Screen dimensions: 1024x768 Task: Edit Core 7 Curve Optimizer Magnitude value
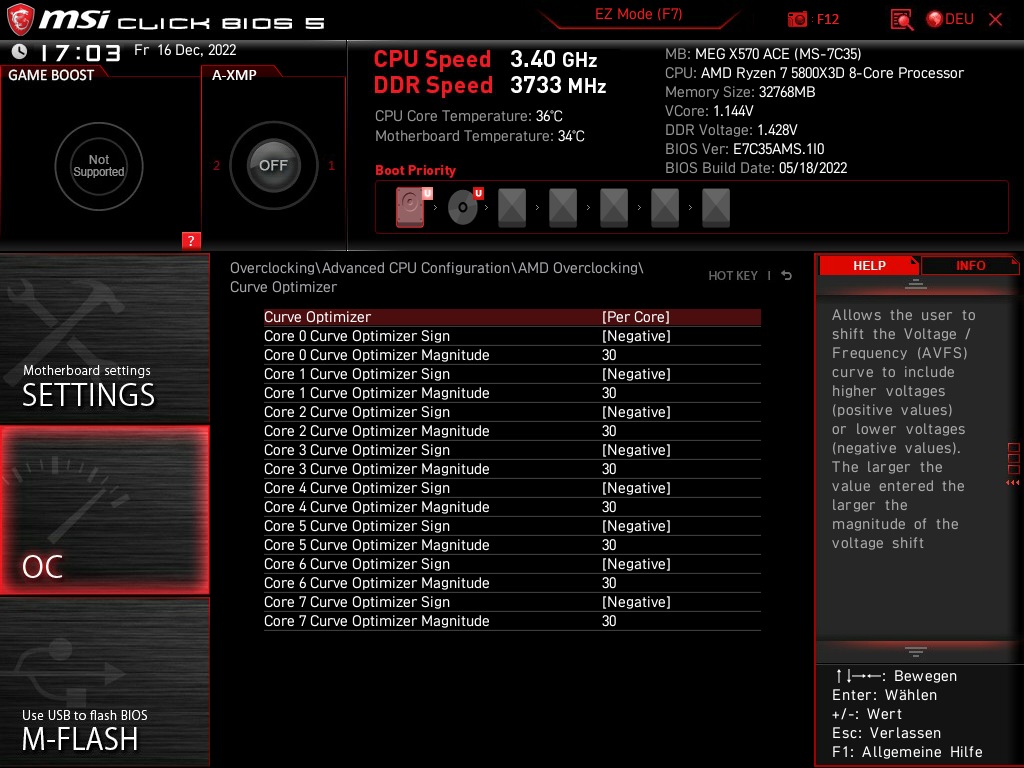point(609,620)
